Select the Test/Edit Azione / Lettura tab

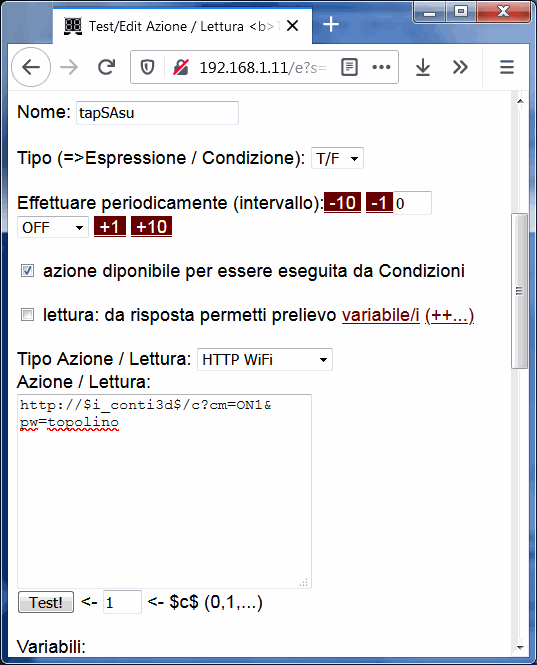(x=182, y=26)
